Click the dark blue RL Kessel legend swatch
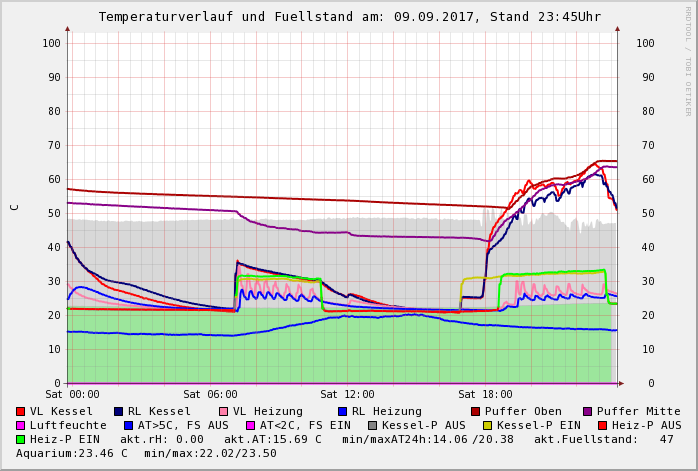 click(118, 411)
